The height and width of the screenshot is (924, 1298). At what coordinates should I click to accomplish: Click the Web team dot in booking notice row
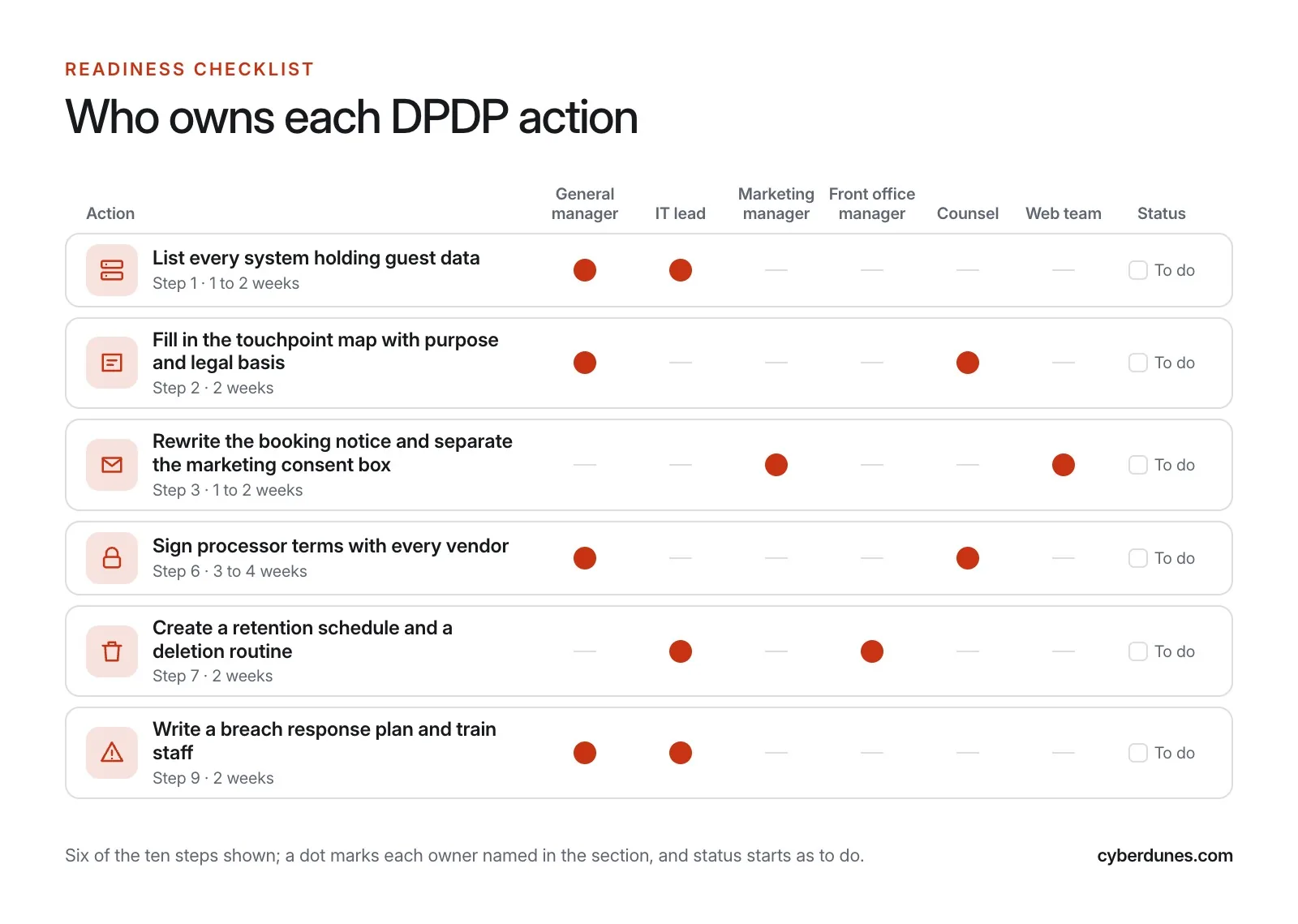[x=1064, y=465]
